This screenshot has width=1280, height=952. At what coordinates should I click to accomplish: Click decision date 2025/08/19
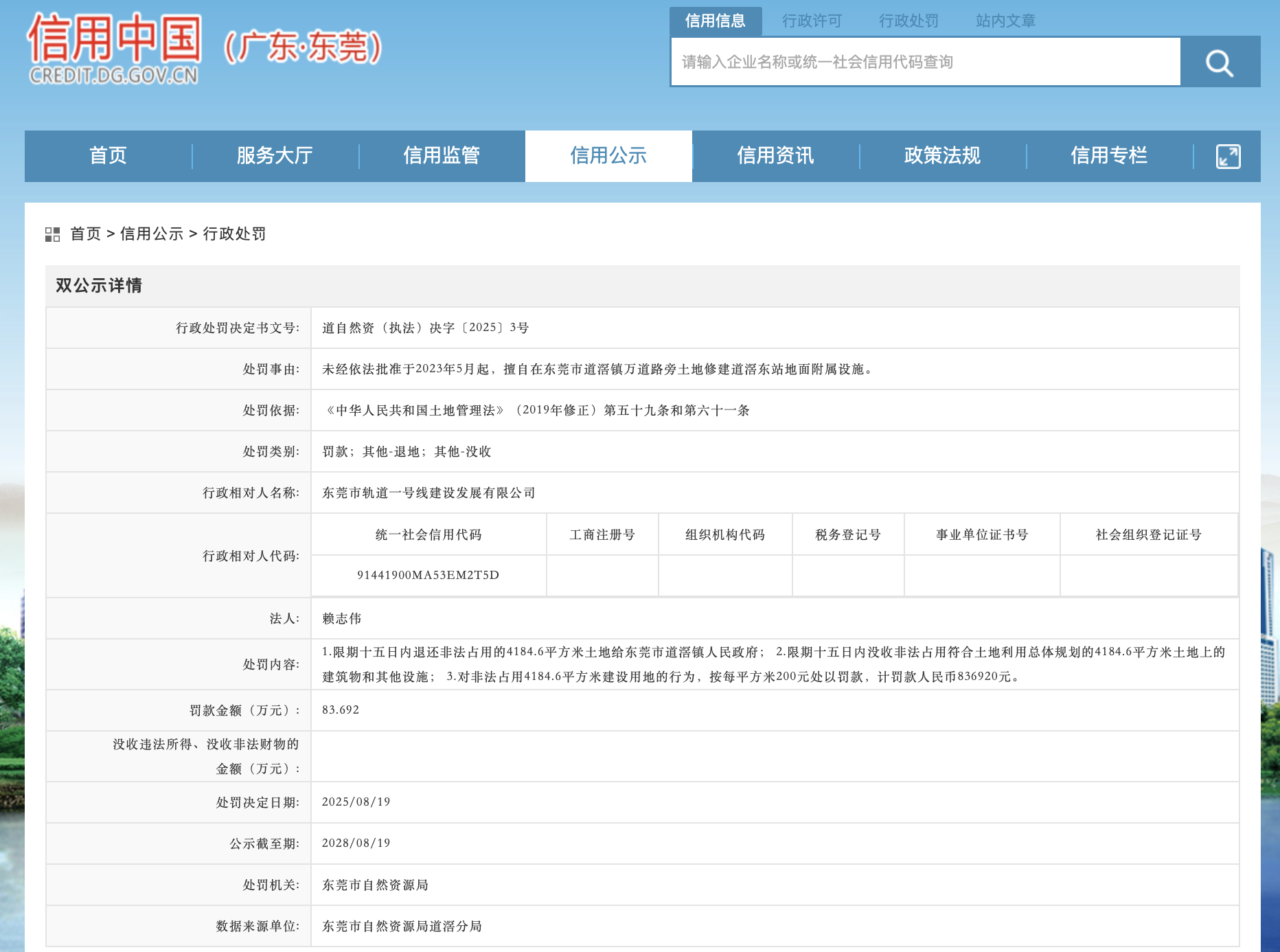tap(356, 802)
